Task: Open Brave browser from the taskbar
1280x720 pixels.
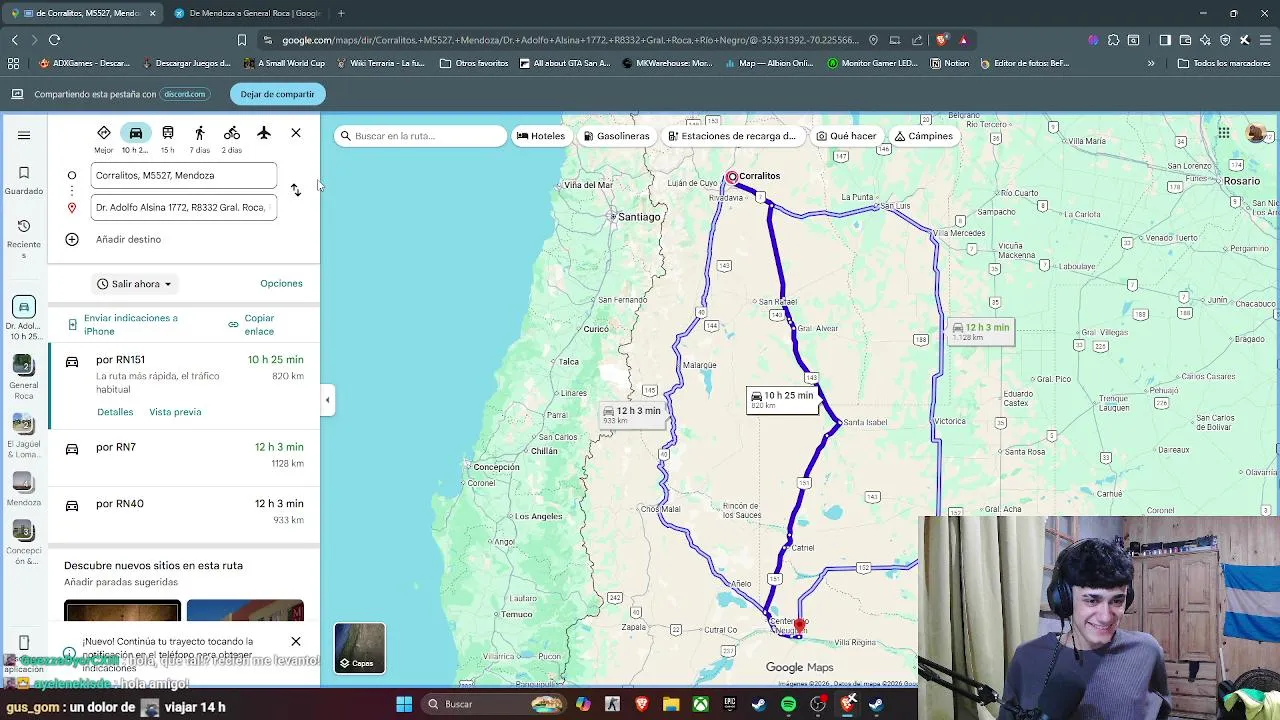Action: coord(642,705)
